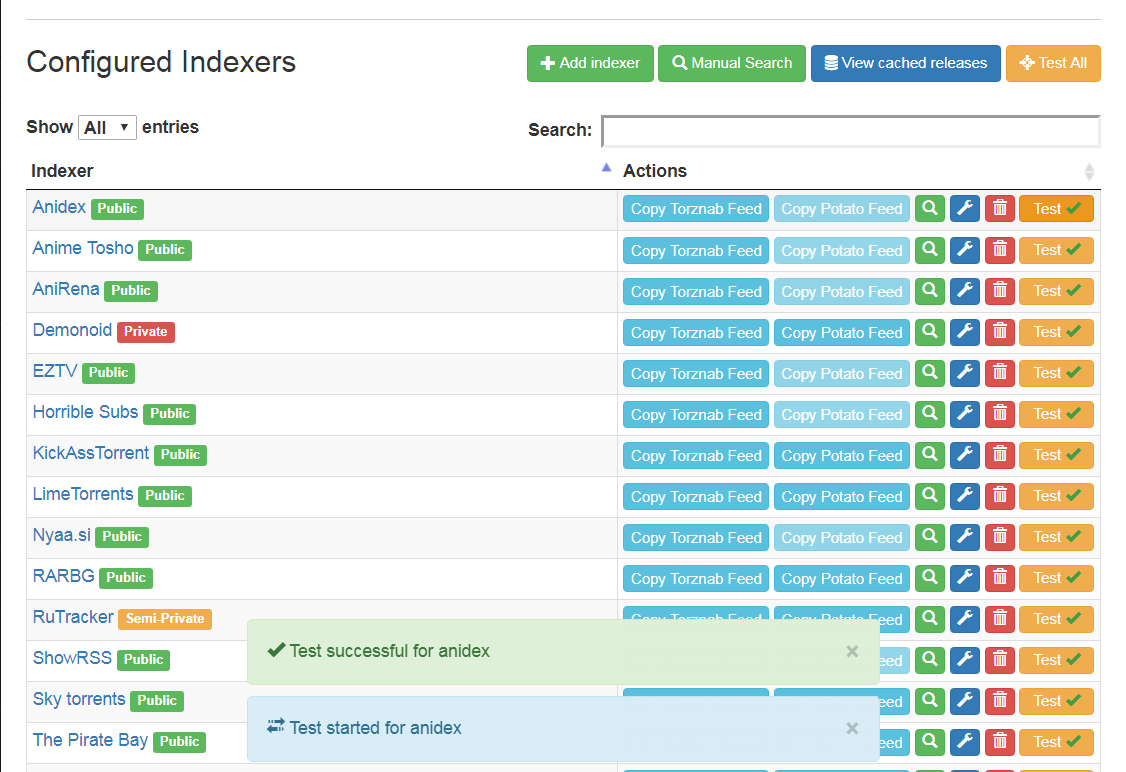Open the wrench settings for KickAssTorrent
This screenshot has width=1126, height=772.
[x=964, y=455]
